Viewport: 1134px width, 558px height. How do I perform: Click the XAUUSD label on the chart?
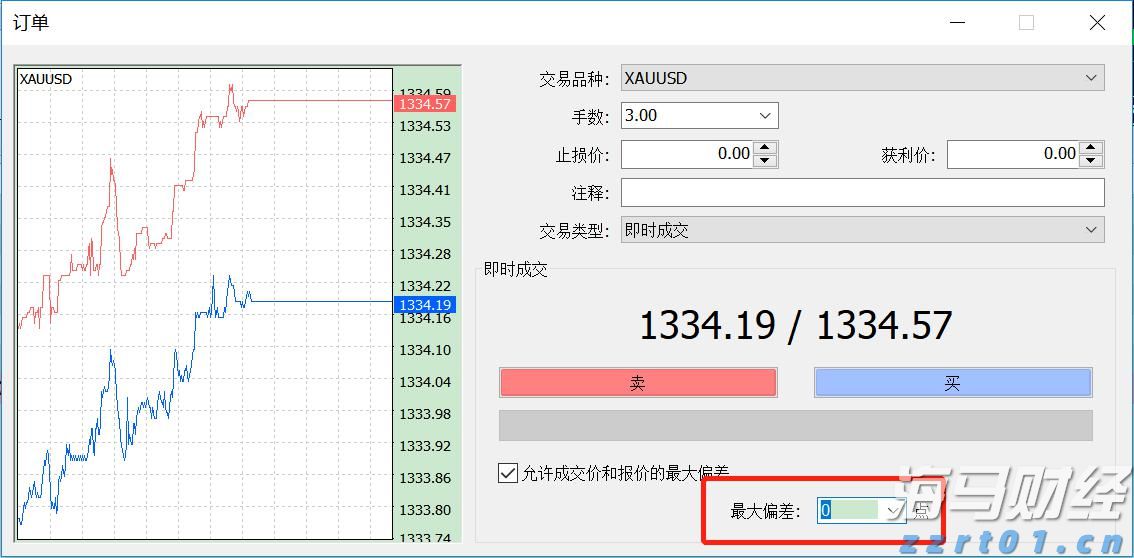(x=46, y=79)
